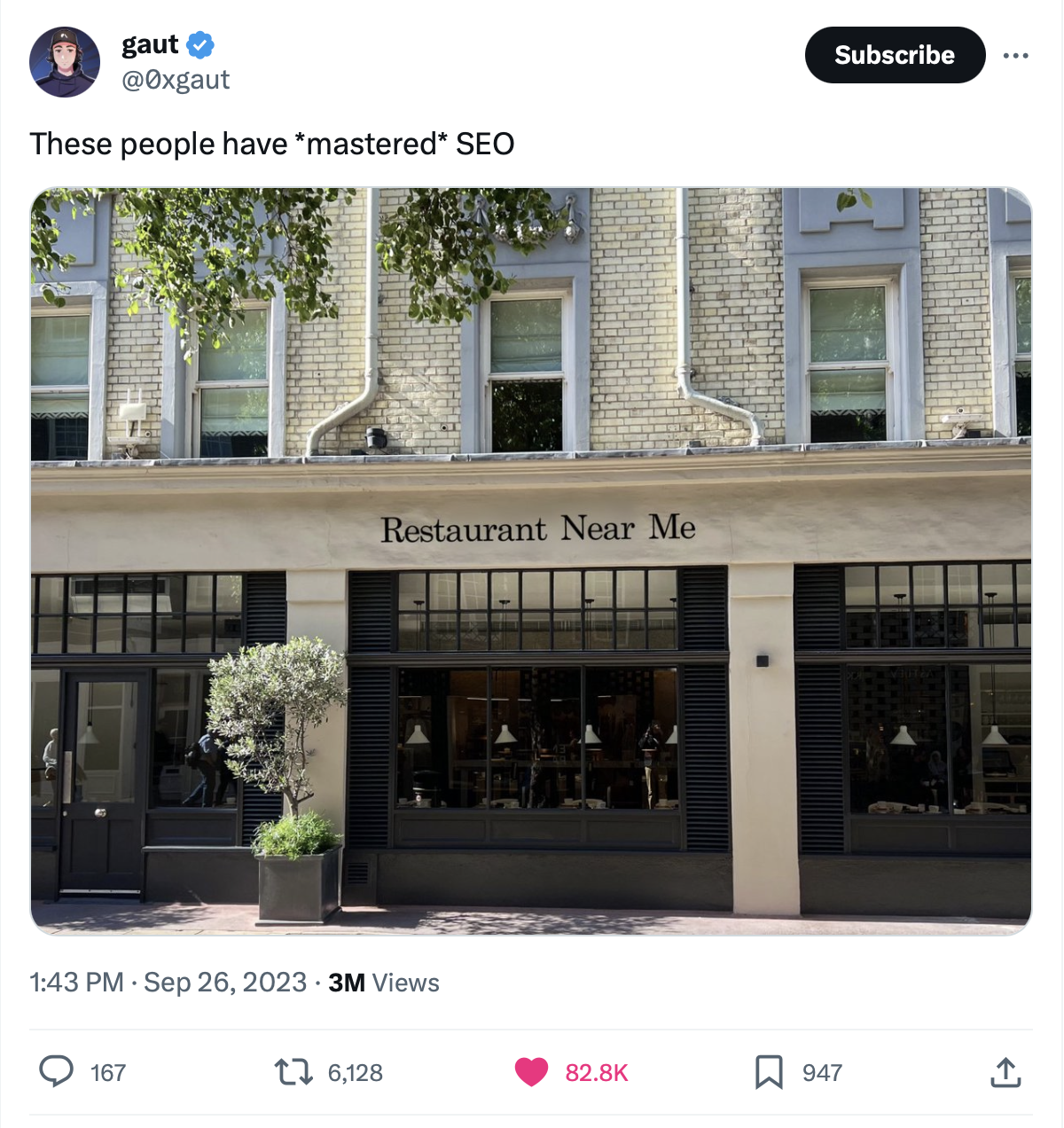Screen dimensions: 1064x1128
Task: Click the 6,128 reposts count
Action: [356, 1073]
